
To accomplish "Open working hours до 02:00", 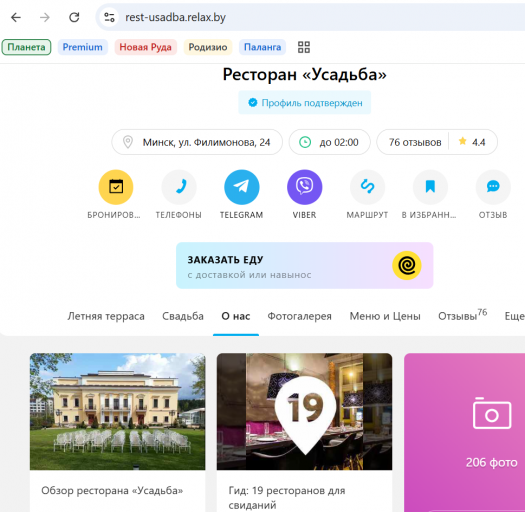I will click(x=330, y=142).
